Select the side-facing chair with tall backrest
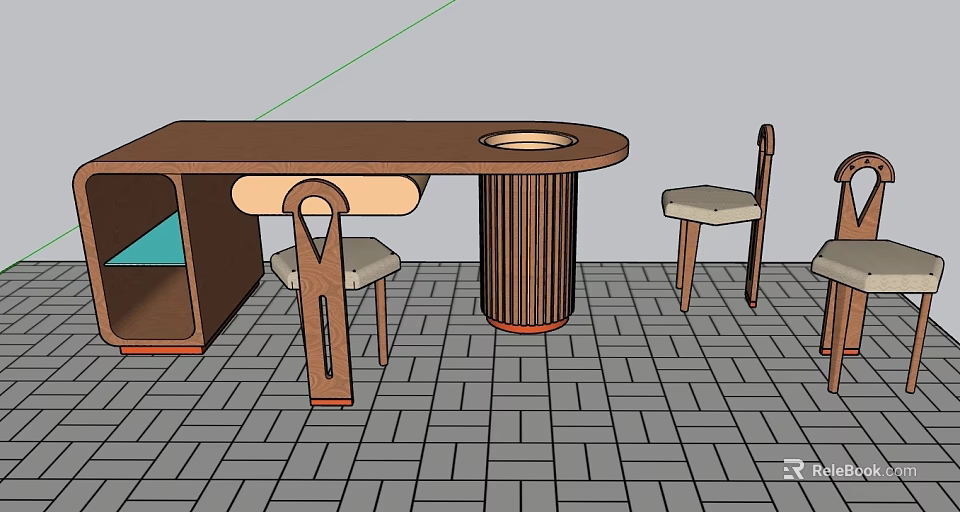Image resolution: width=960 pixels, height=512 pixels. 719,216
